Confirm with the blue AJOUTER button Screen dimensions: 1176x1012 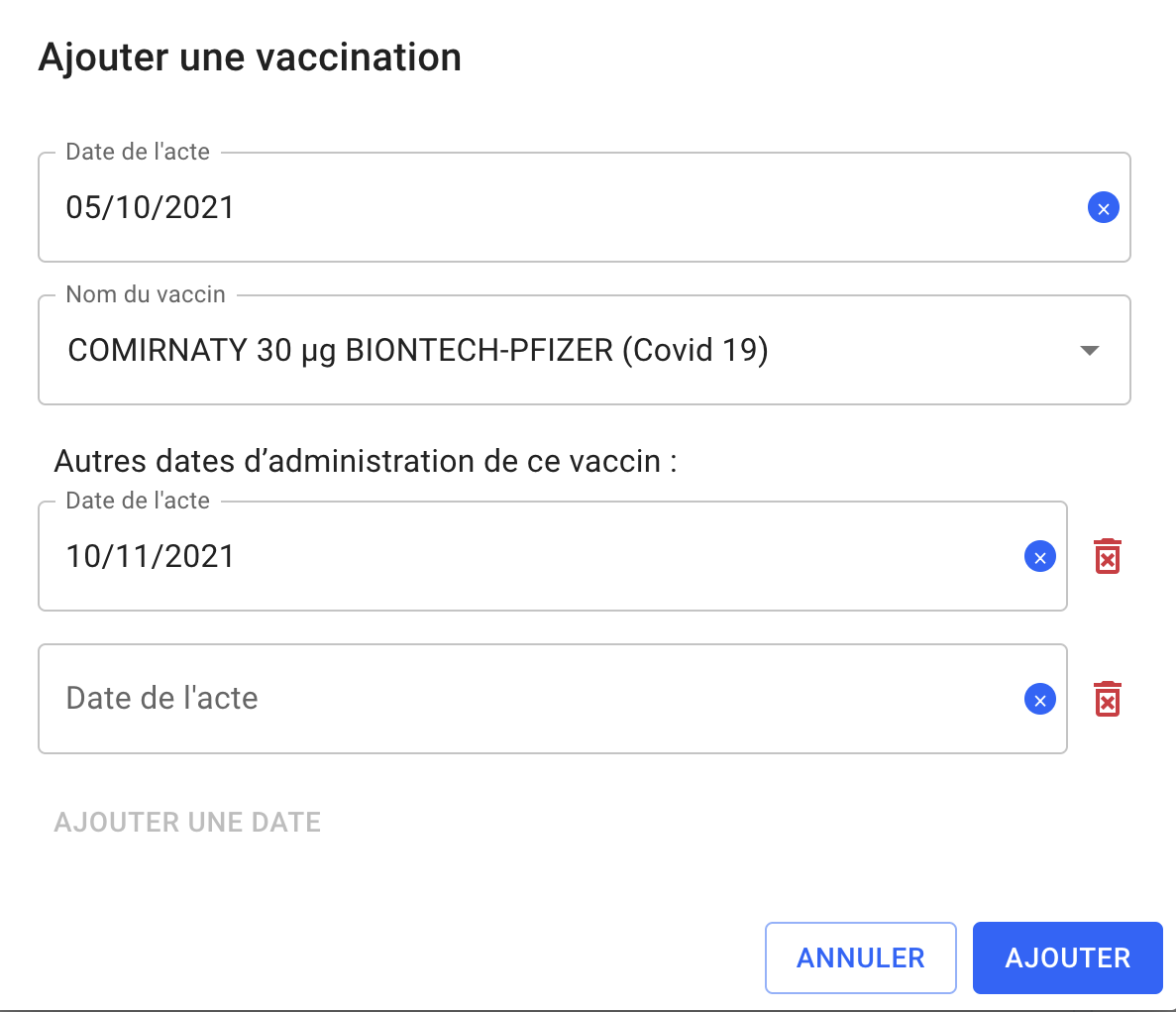pos(1068,958)
